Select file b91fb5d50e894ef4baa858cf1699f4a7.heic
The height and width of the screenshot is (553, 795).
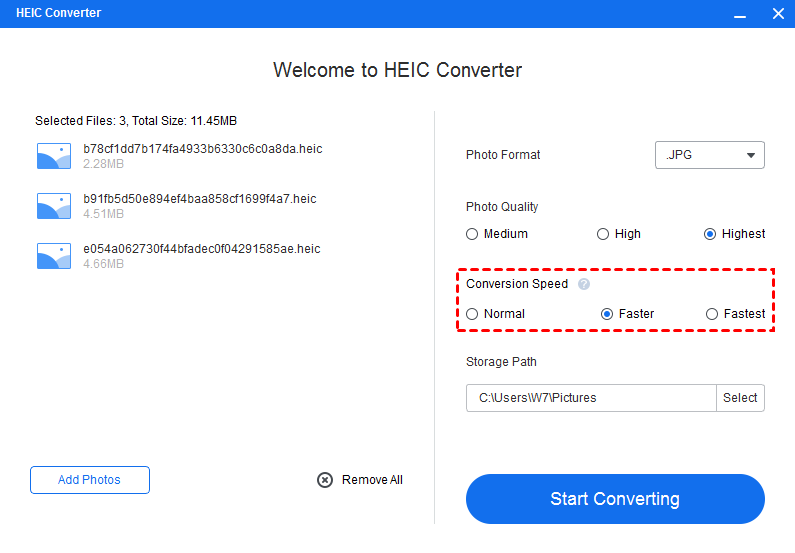[200, 199]
